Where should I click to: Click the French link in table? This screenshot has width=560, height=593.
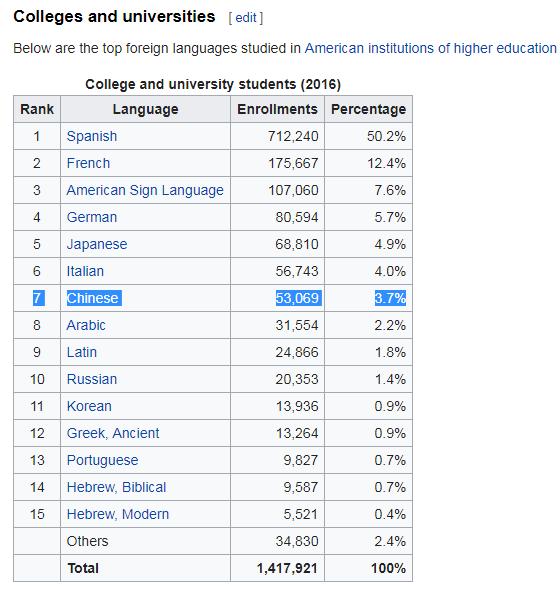point(88,163)
